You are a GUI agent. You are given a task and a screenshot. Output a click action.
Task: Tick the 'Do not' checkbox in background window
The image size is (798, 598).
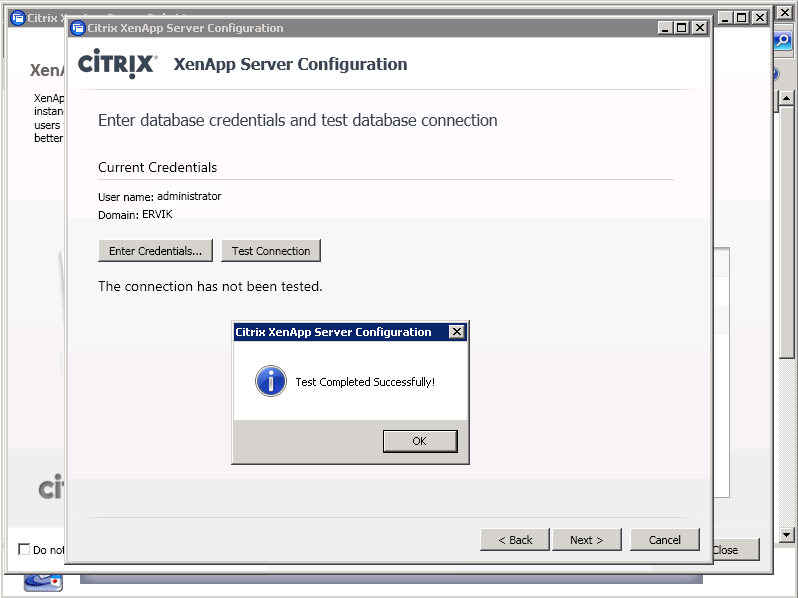[23, 549]
